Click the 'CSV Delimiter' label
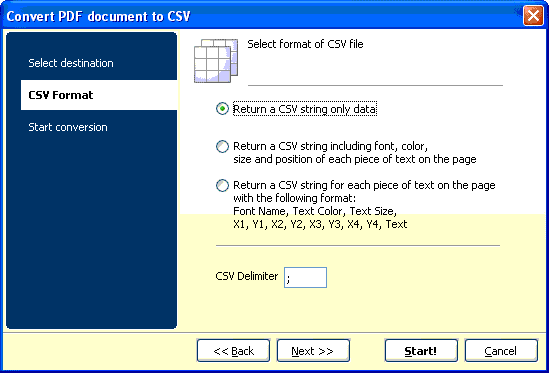Image resolution: width=549 pixels, height=373 pixels. pos(246,276)
